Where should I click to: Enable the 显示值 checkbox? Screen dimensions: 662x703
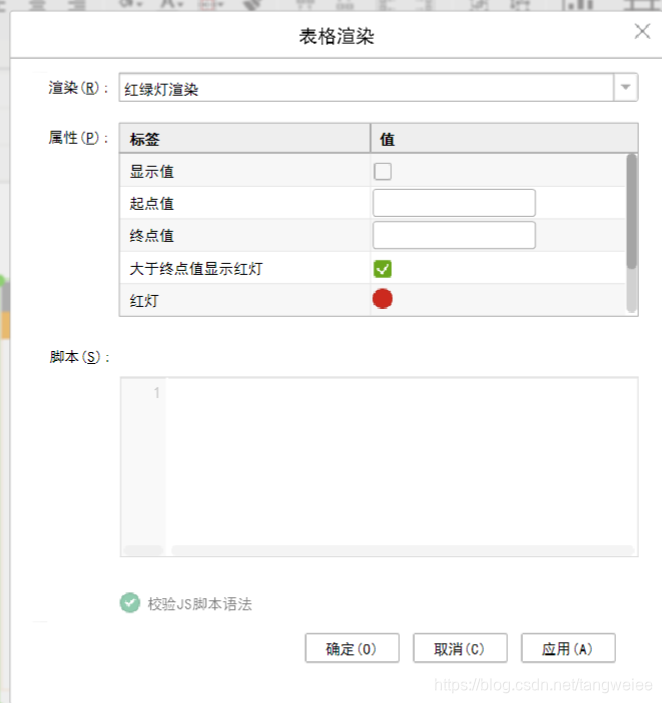383,171
